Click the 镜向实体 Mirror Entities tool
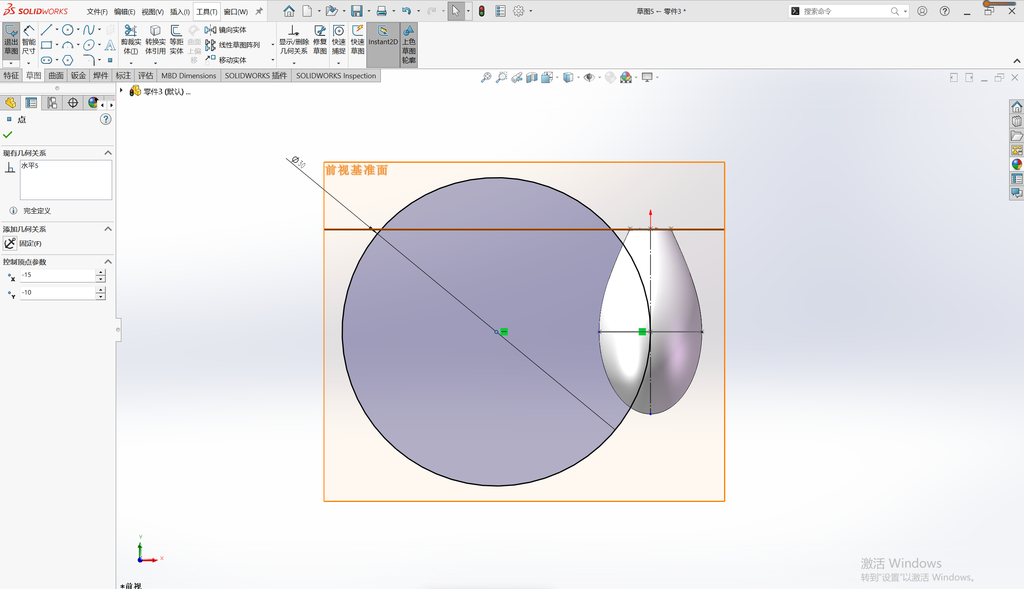Viewport: 1024px width, 589px height. 226,30
